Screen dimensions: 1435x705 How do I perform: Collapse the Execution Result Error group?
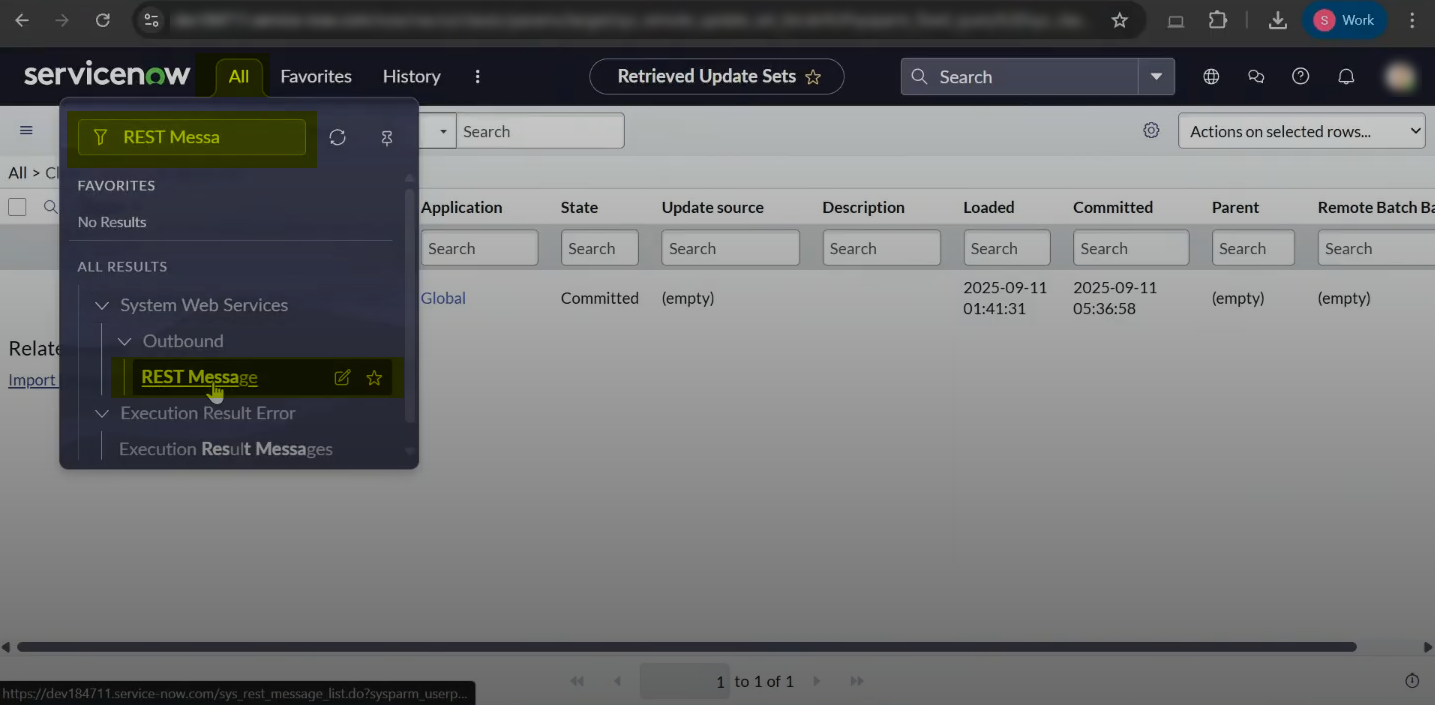coord(101,413)
